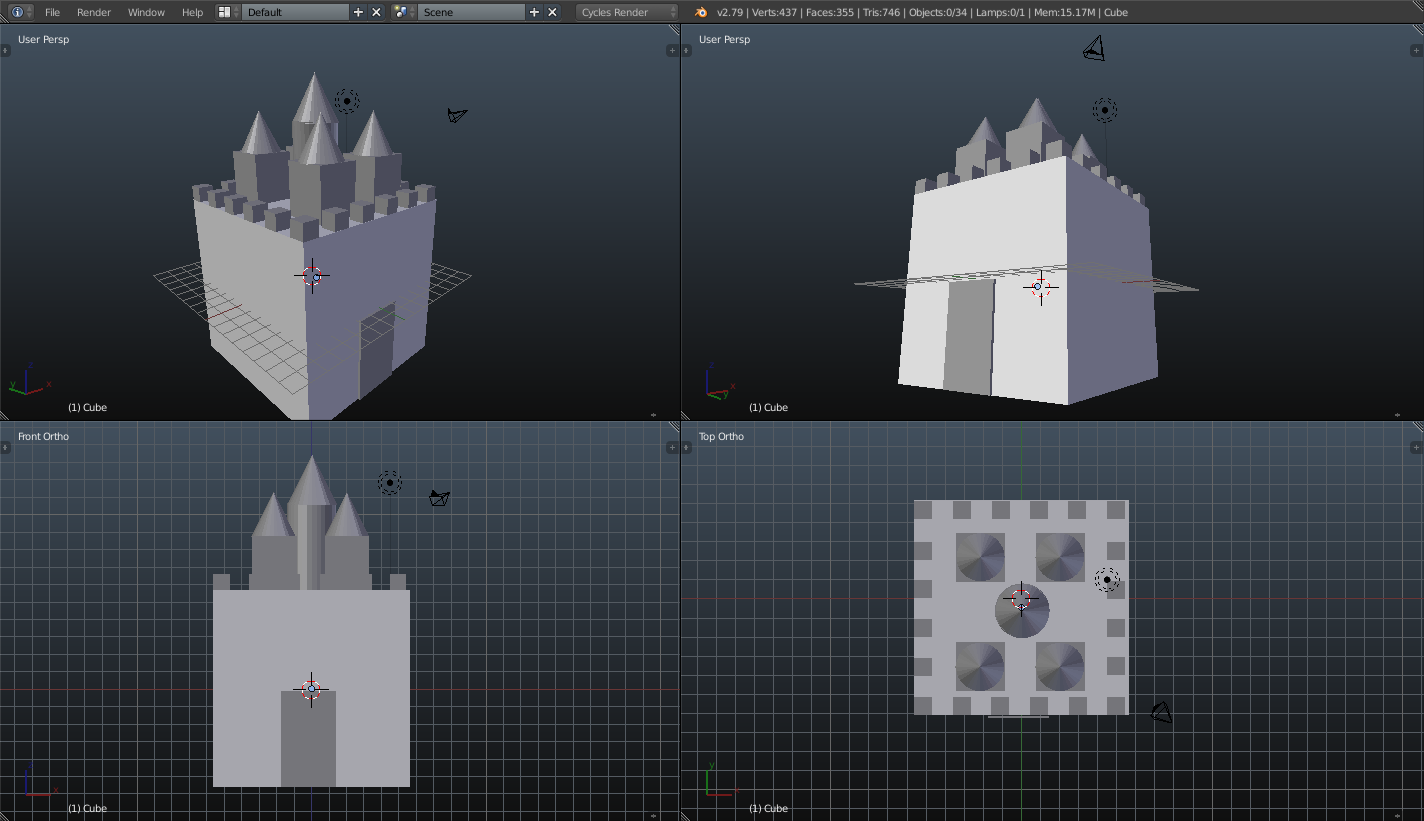Open the Render menu

(94, 12)
